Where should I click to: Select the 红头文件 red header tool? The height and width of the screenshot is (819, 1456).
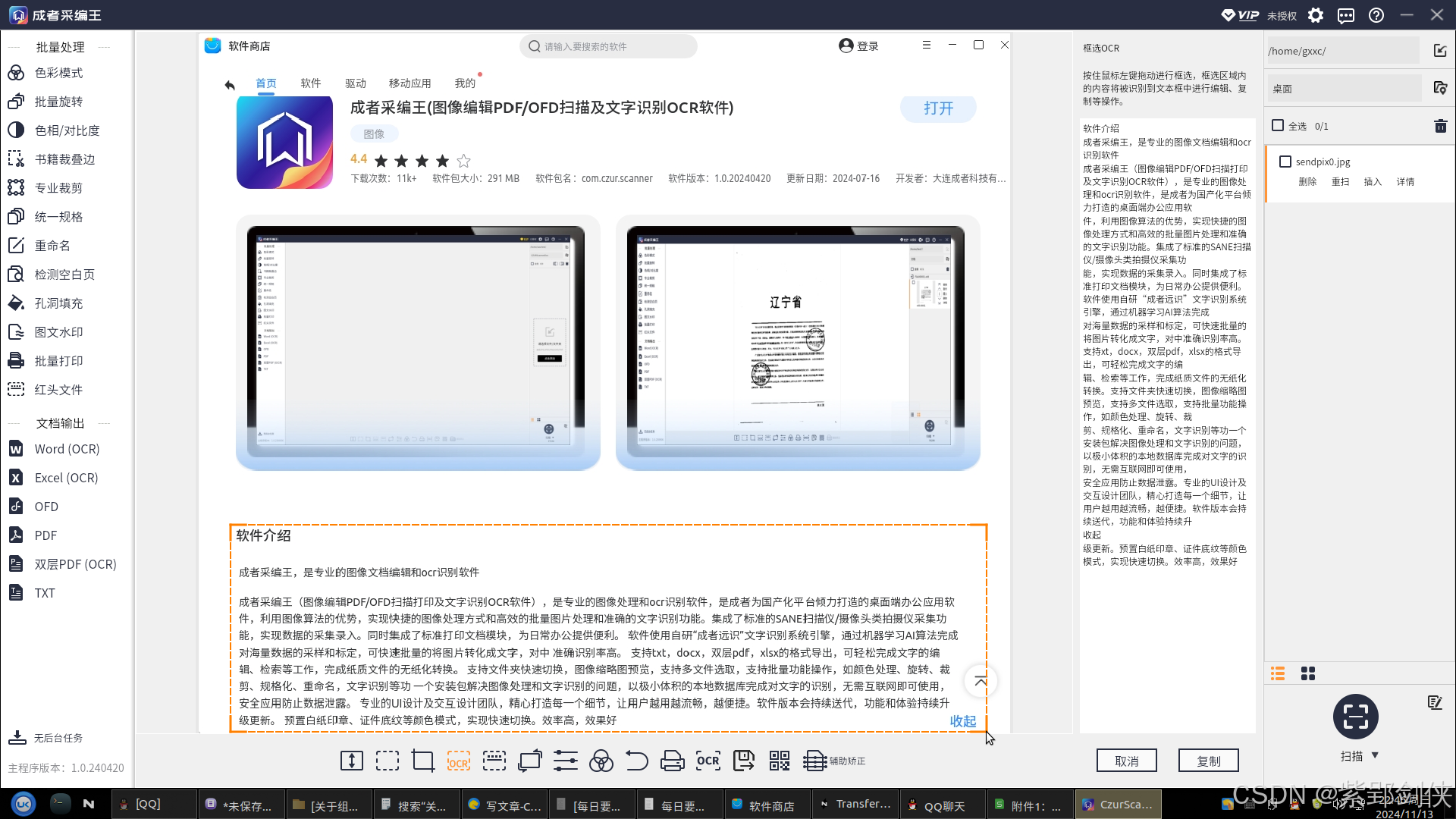(45, 390)
